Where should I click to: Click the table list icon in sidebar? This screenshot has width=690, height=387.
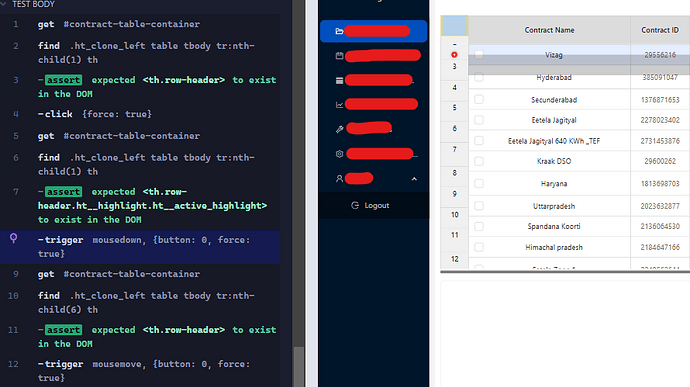click(339, 81)
